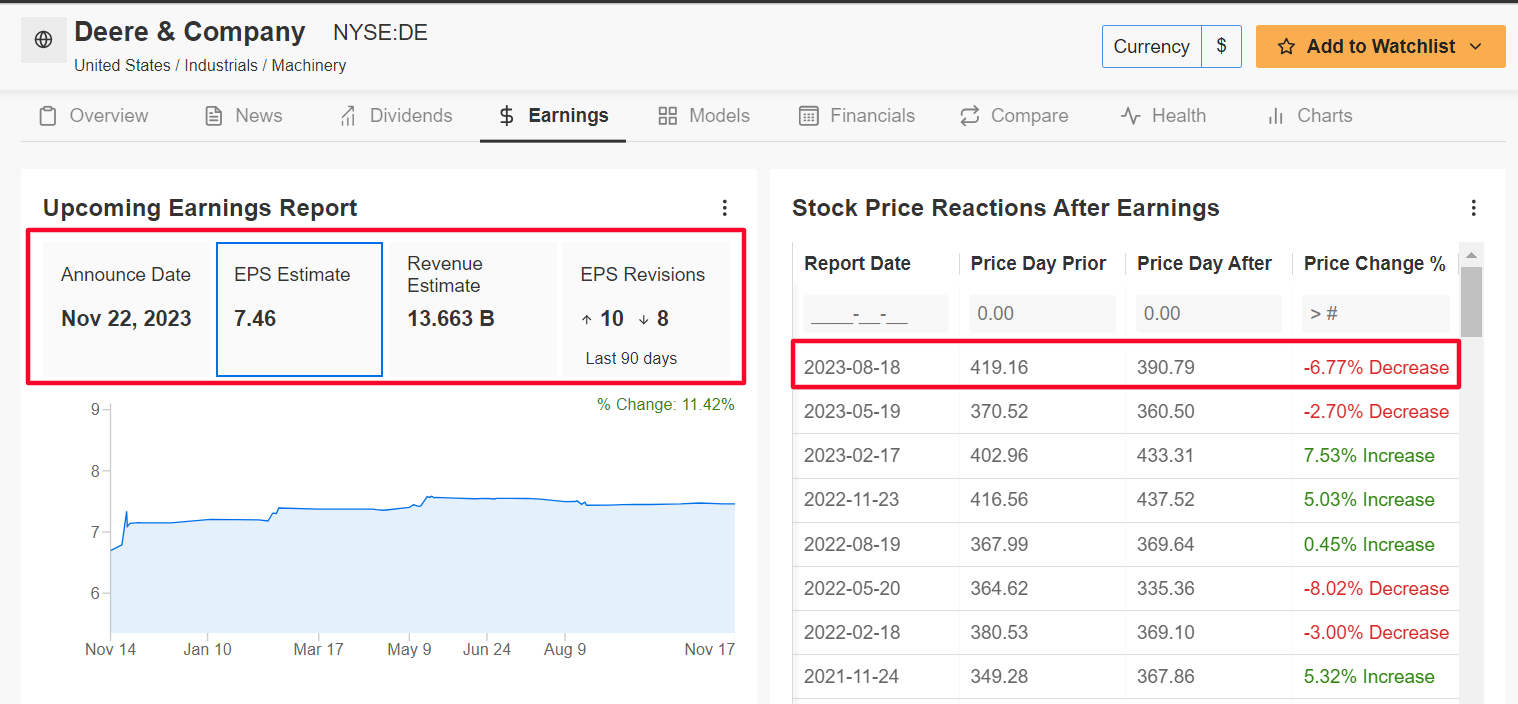1518x704 pixels.
Task: Open the Add to Watchlist dropdown chevron
Action: tap(1476, 47)
